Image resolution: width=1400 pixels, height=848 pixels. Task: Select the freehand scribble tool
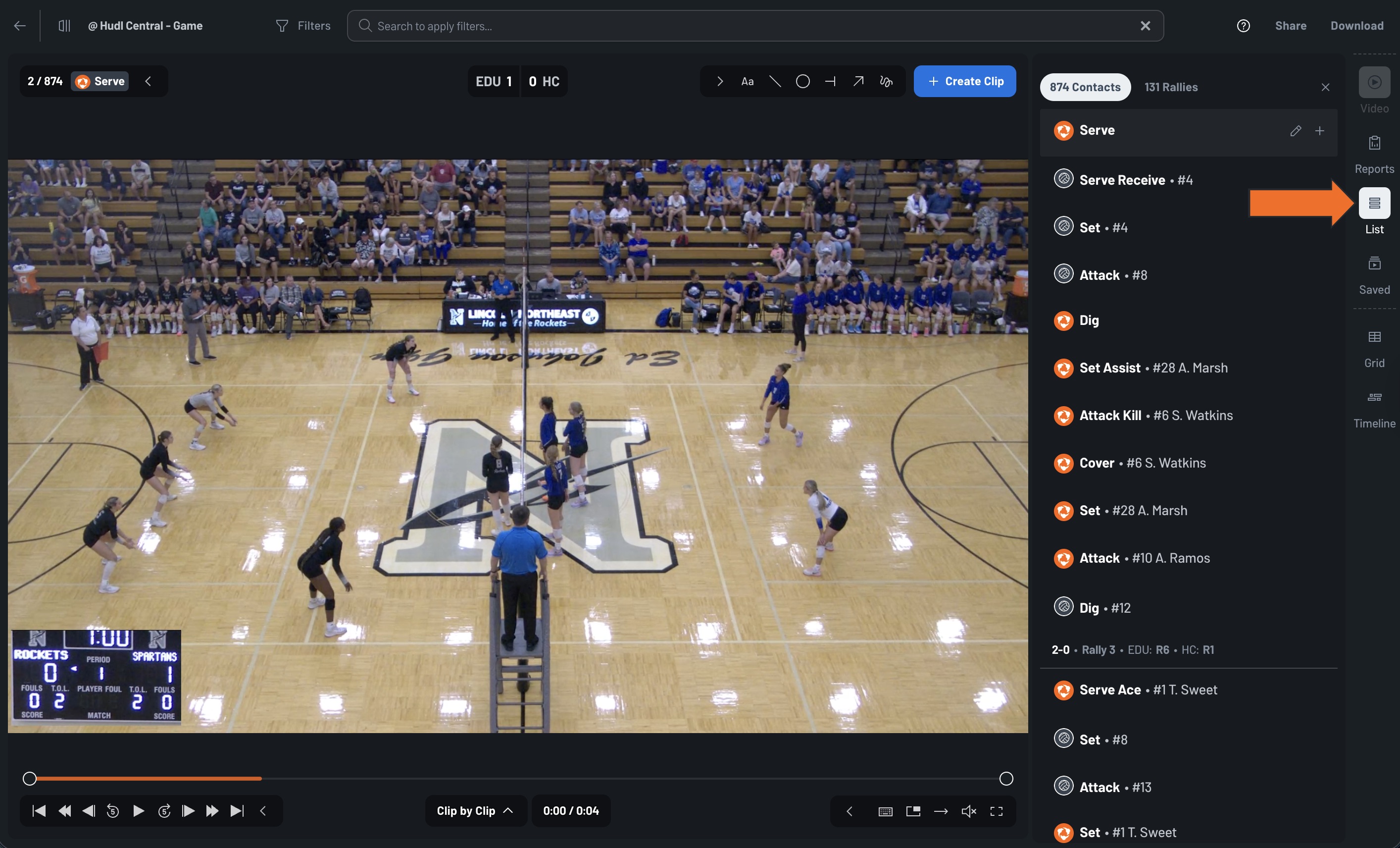pos(886,81)
